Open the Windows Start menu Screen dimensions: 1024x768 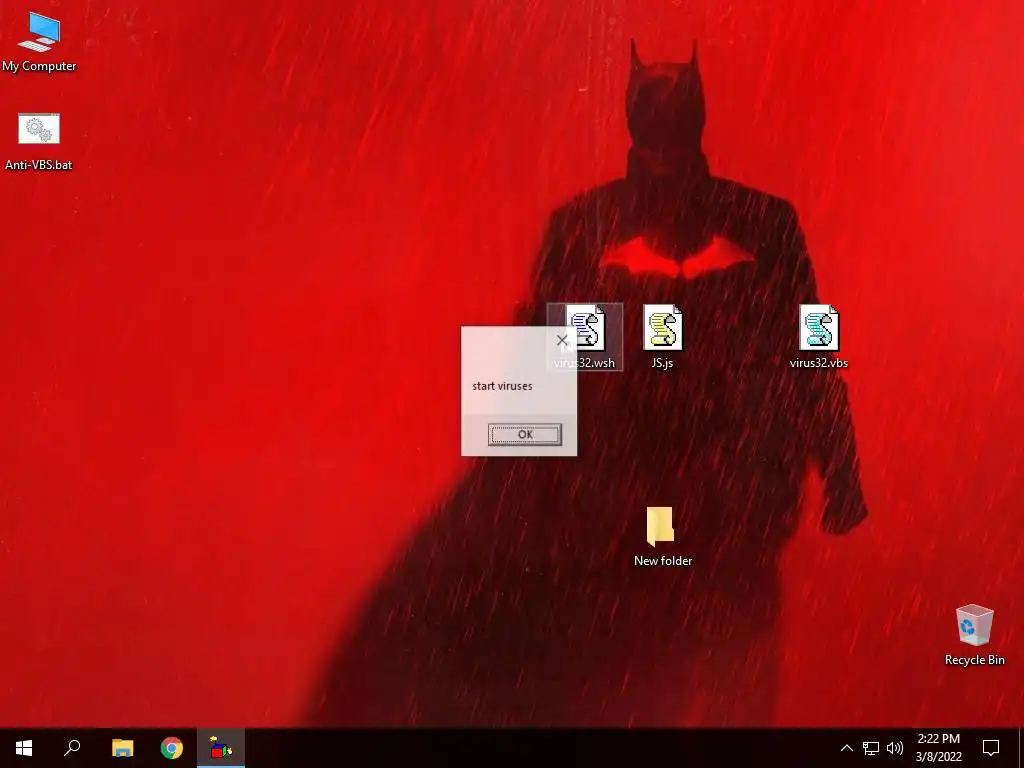point(24,748)
